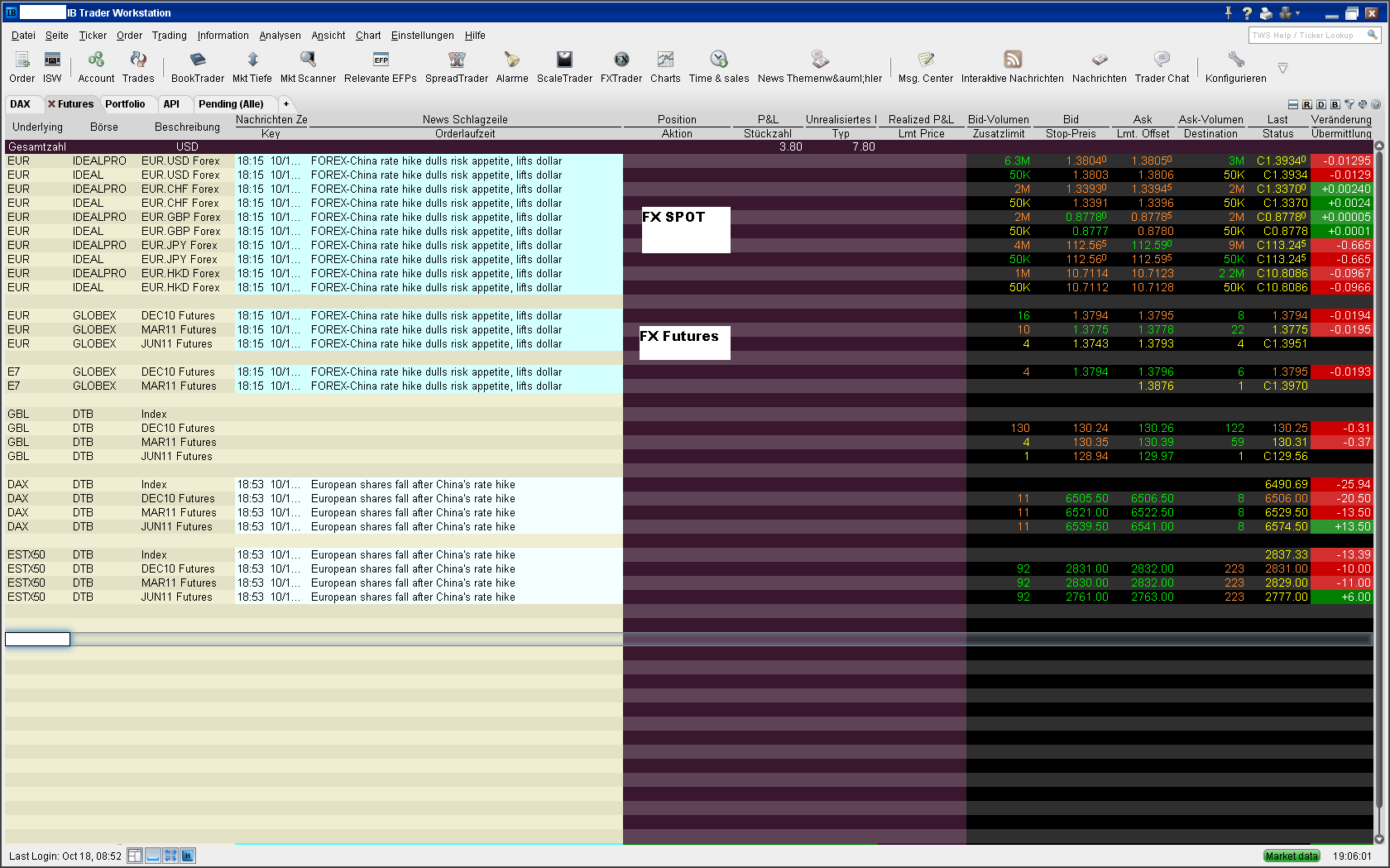The image size is (1390, 868).
Task: Switch to the Portfolio tab
Action: pos(125,104)
